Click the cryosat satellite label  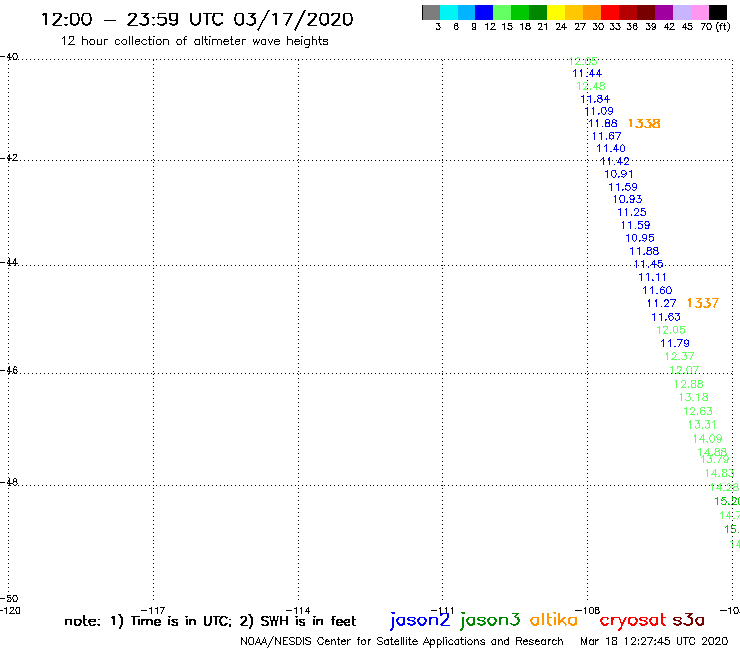tap(633, 620)
